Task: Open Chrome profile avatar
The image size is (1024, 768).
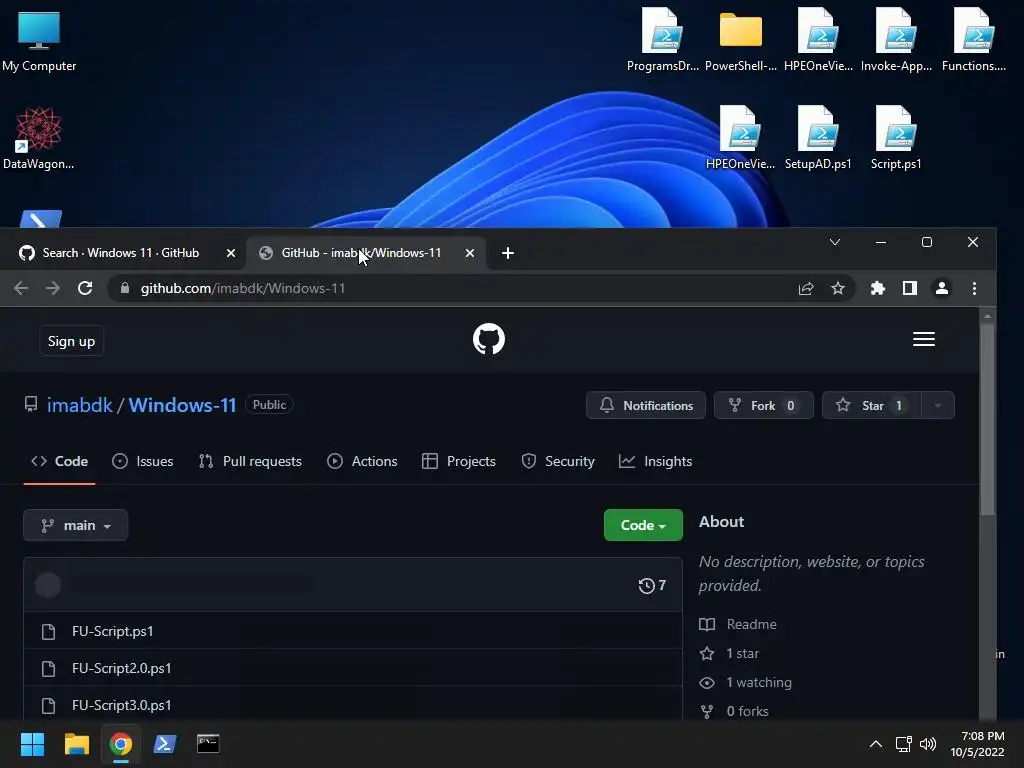Action: (x=942, y=288)
